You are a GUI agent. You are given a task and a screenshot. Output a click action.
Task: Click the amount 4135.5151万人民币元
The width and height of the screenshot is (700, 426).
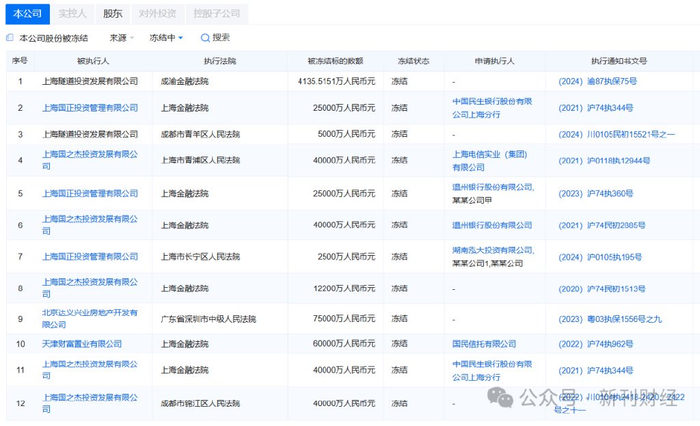[x=337, y=81]
